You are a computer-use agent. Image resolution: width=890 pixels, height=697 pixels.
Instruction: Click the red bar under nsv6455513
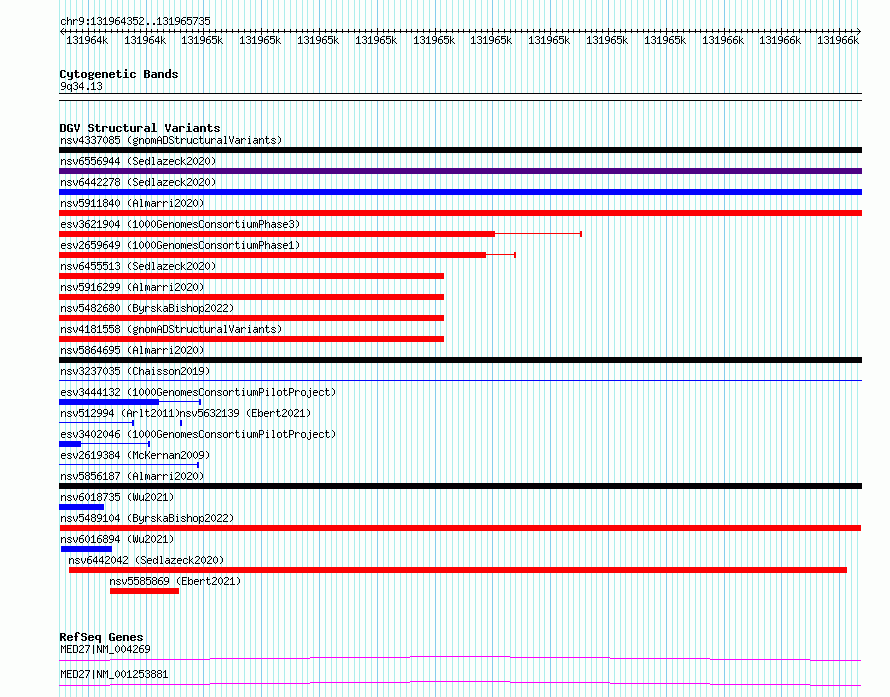(251, 276)
